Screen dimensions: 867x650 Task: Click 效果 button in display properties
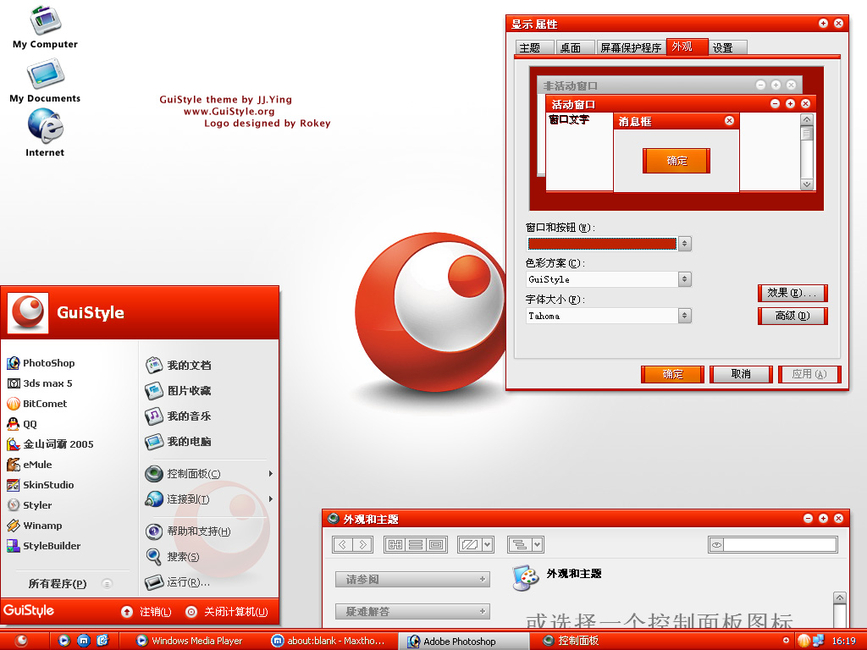tap(792, 293)
